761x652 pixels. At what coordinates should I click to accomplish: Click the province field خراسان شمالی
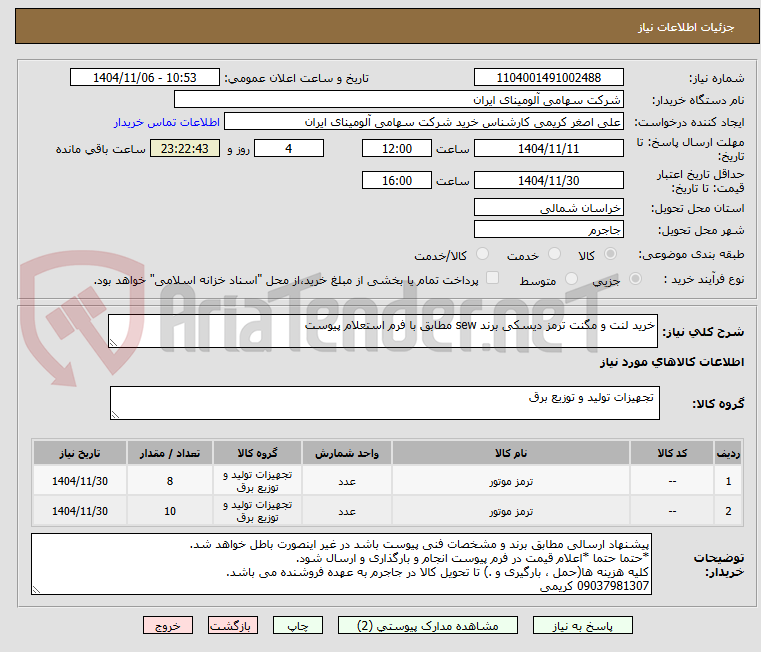click(548, 207)
